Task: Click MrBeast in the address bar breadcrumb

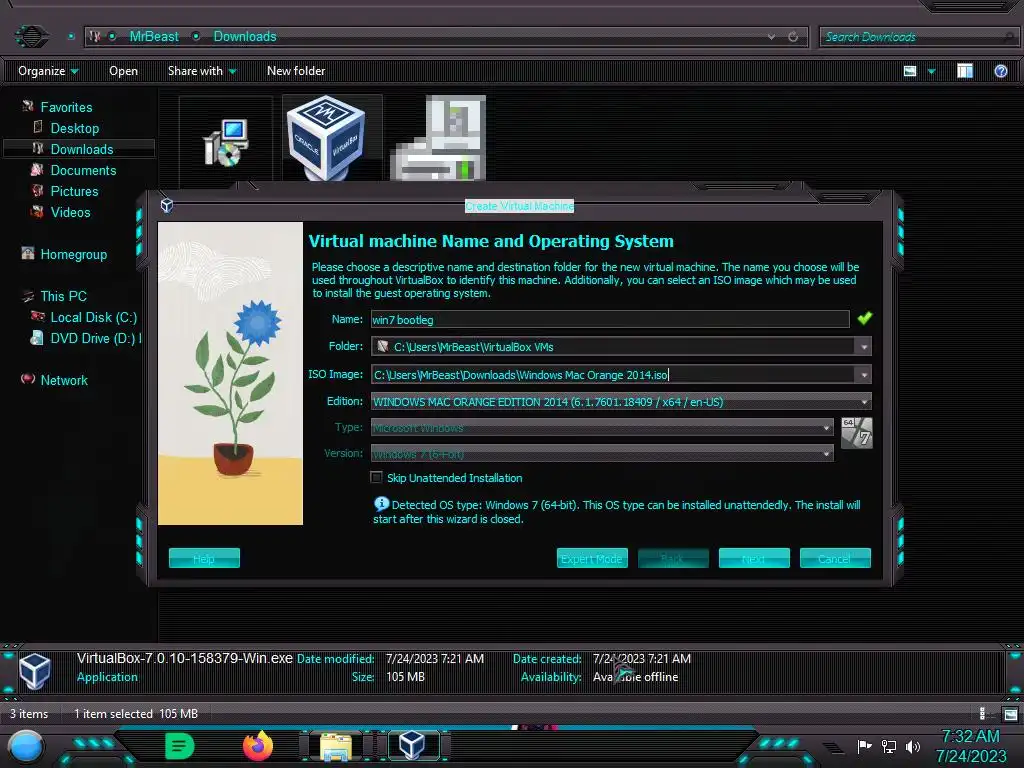Action: click(x=153, y=37)
